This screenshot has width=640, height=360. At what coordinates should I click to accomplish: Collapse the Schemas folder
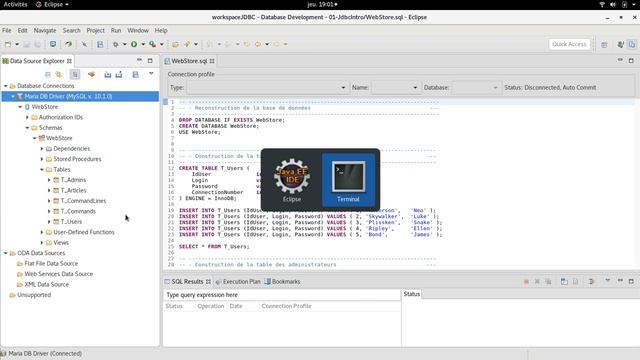[x=27, y=128]
